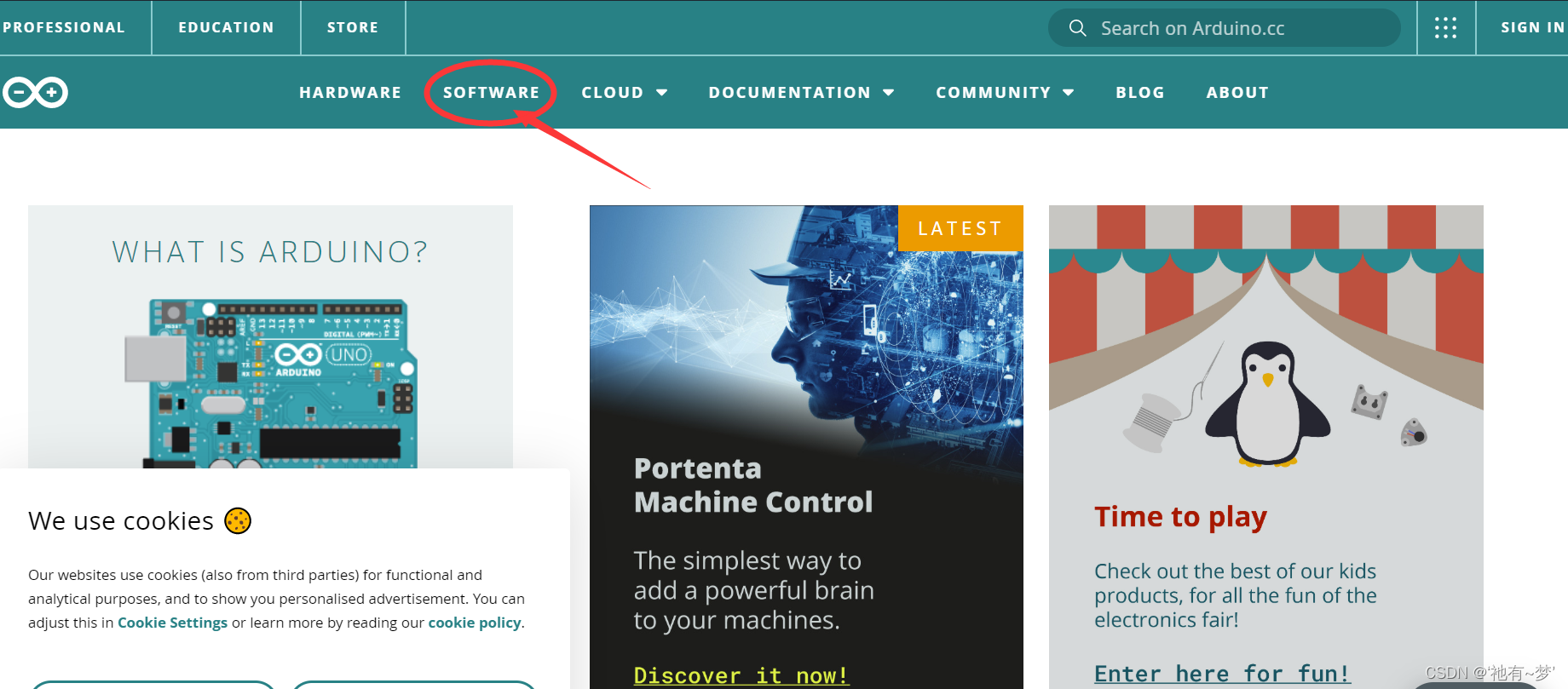The height and width of the screenshot is (689, 1568).
Task: Click the Portenta Machine Control heading
Action: point(753,485)
